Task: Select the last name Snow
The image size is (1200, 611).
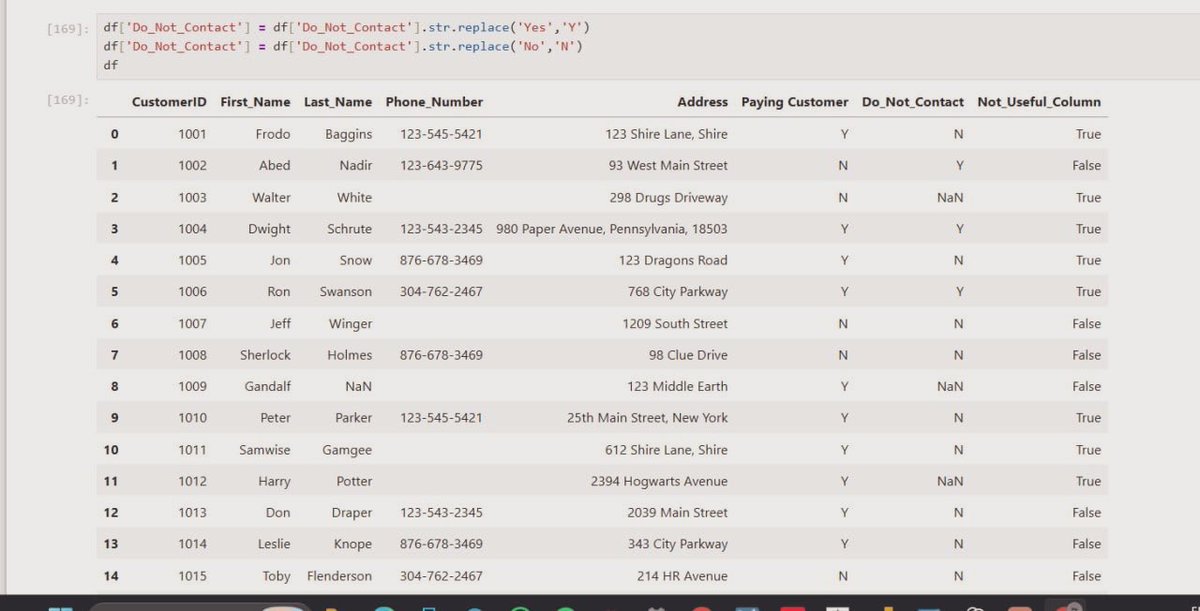Action: pos(355,260)
